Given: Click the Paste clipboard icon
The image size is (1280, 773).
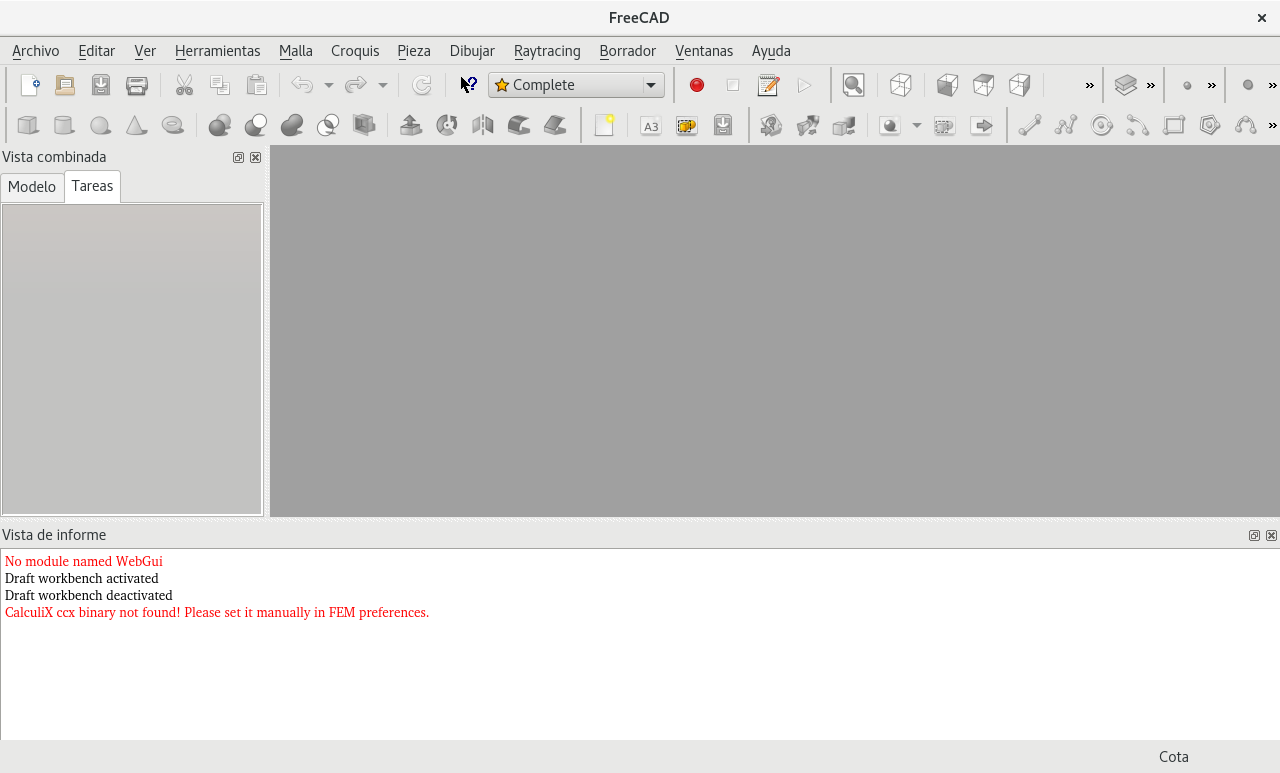Looking at the screenshot, I should (256, 85).
